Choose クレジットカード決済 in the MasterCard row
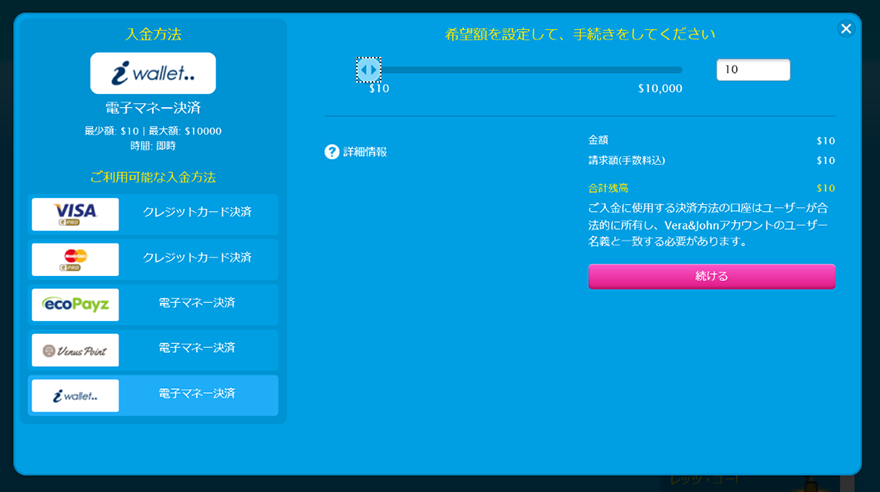This screenshot has width=880, height=492. tap(197, 258)
